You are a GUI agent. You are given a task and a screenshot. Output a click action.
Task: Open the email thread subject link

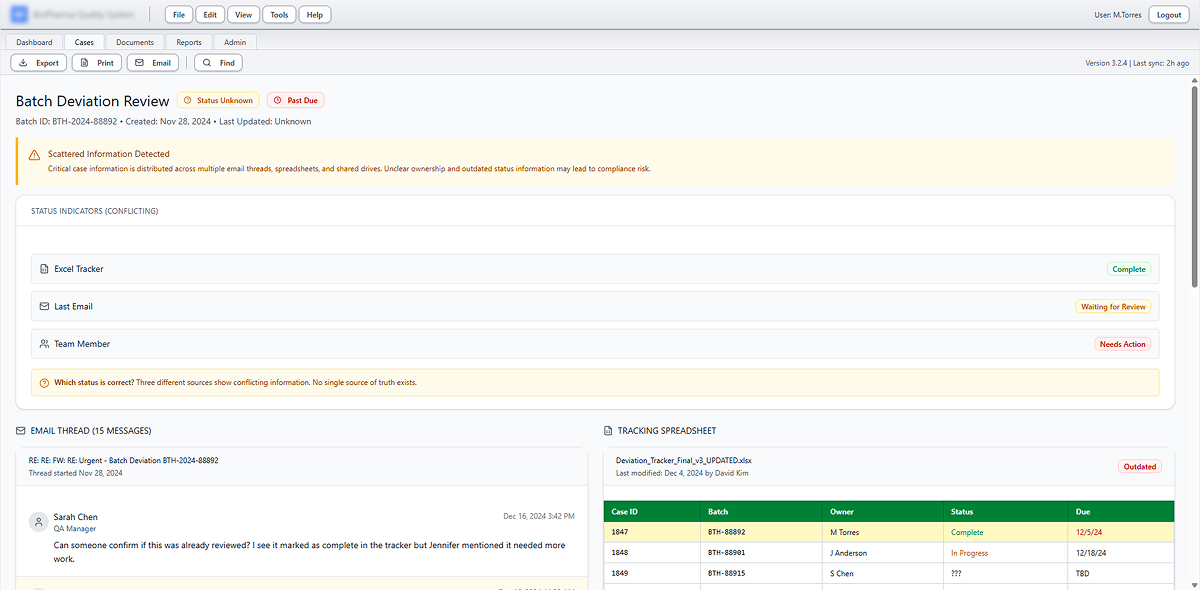[123, 461]
